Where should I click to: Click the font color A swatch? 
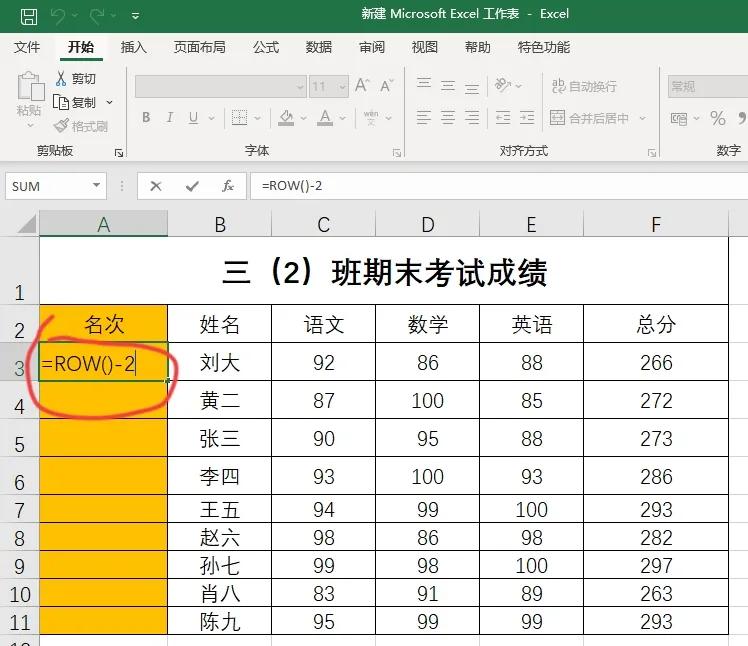325,117
